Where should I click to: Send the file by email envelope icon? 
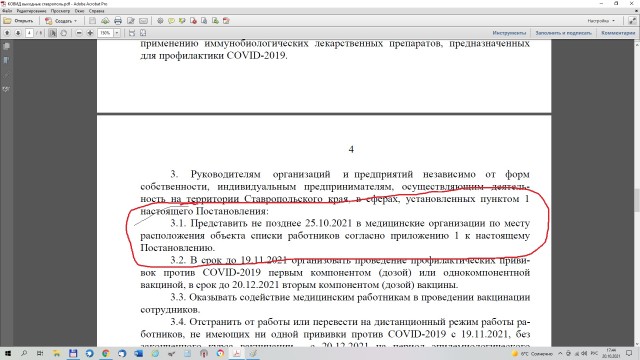[143, 21]
